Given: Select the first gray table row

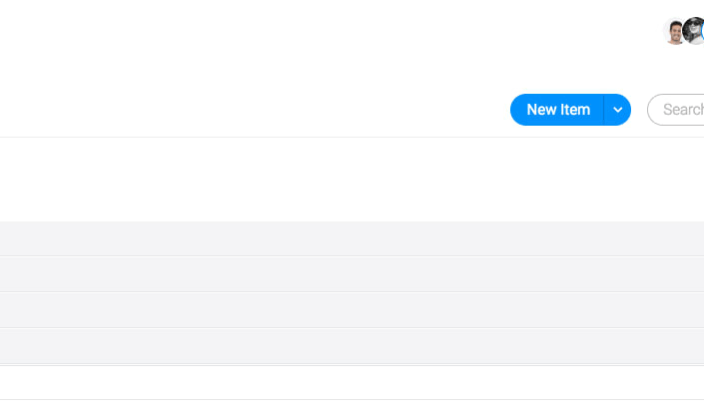Looking at the screenshot, I should coord(352,238).
